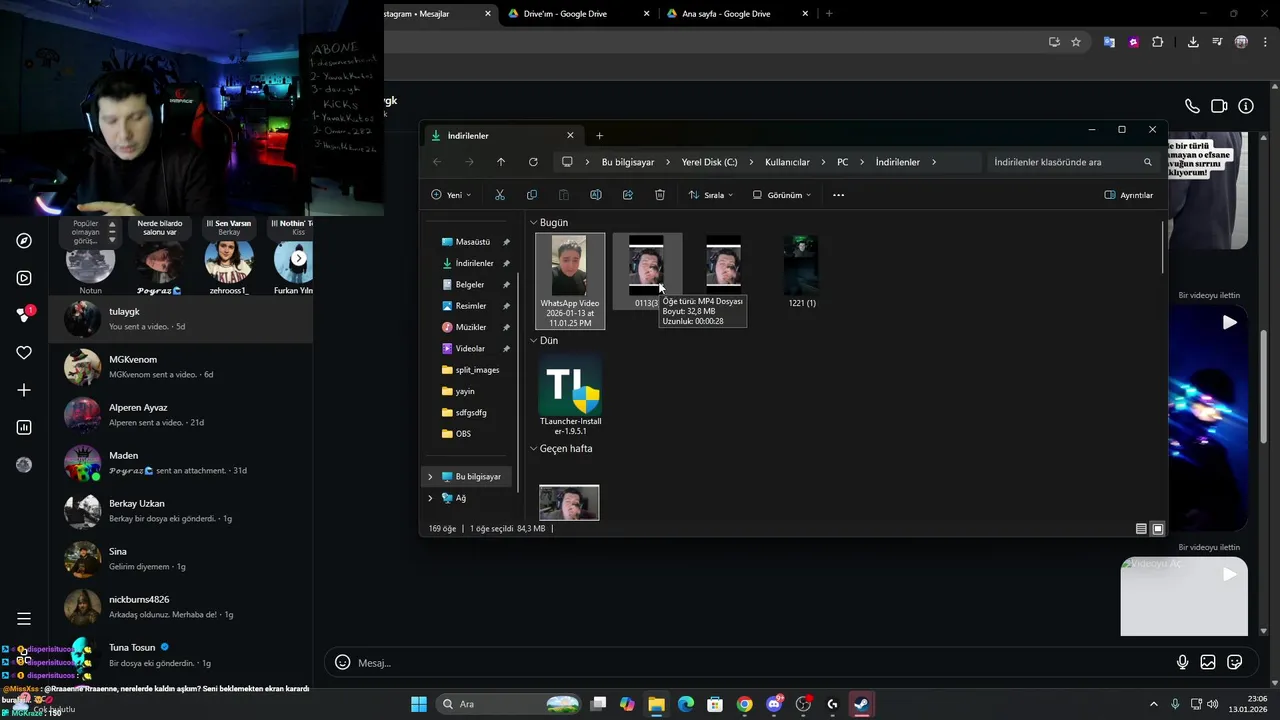The height and width of the screenshot is (720, 1280).
Task: Open Steam from the taskbar
Action: [x=861, y=704]
